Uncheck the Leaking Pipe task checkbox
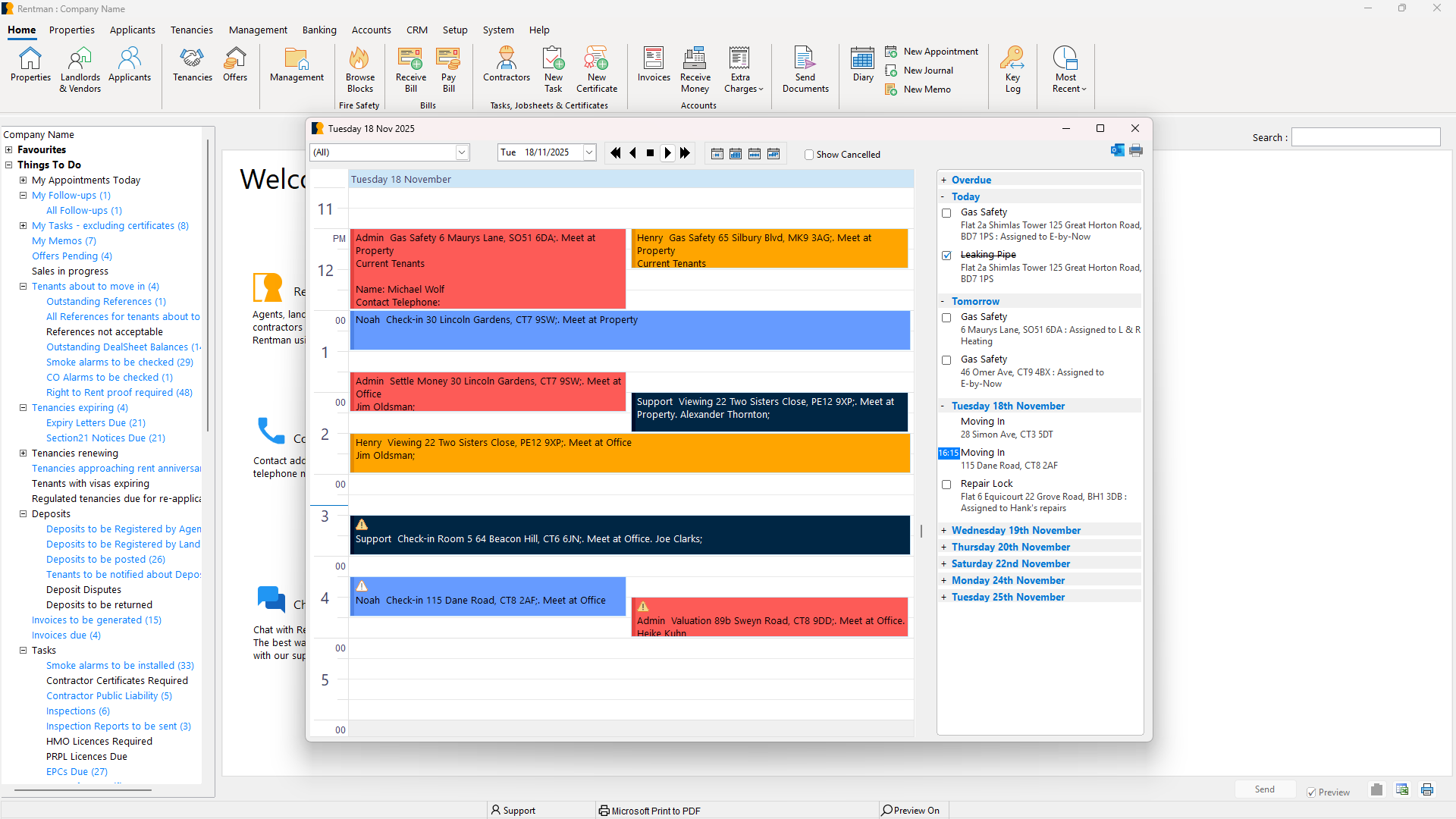Screen dimensions: 1456x819 coord(946,256)
